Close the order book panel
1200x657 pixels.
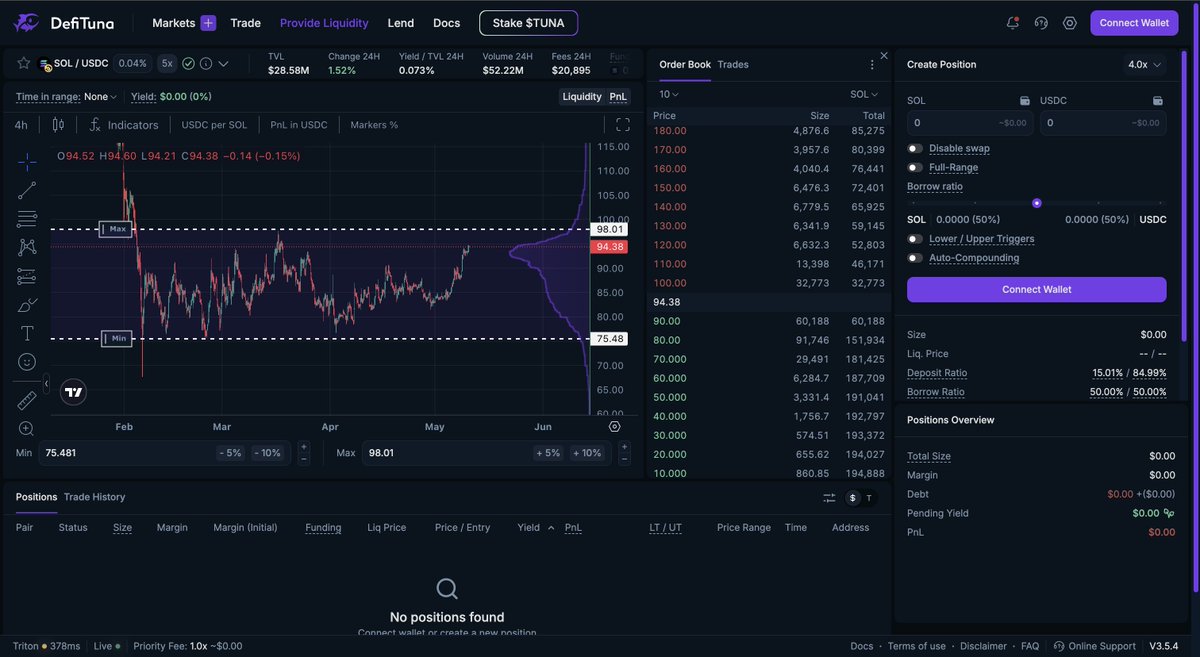pyautogui.click(x=884, y=56)
